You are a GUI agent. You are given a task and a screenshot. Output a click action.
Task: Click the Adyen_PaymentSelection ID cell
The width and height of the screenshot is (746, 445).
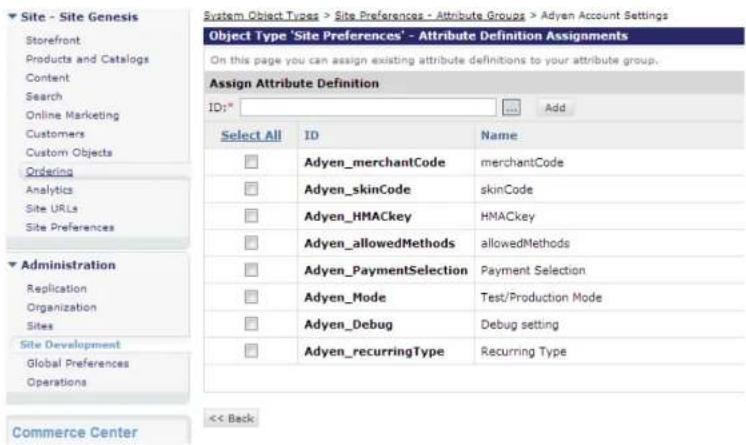(x=386, y=270)
